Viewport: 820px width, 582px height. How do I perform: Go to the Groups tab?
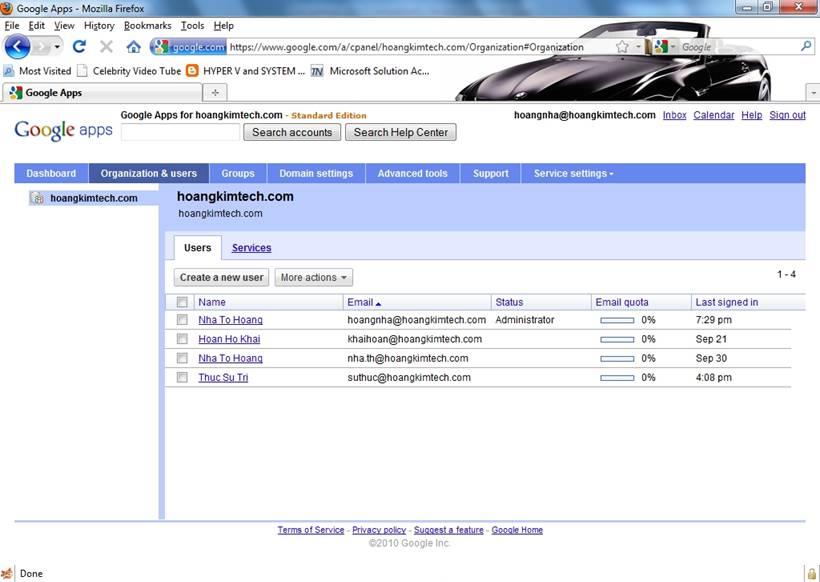coord(238,174)
